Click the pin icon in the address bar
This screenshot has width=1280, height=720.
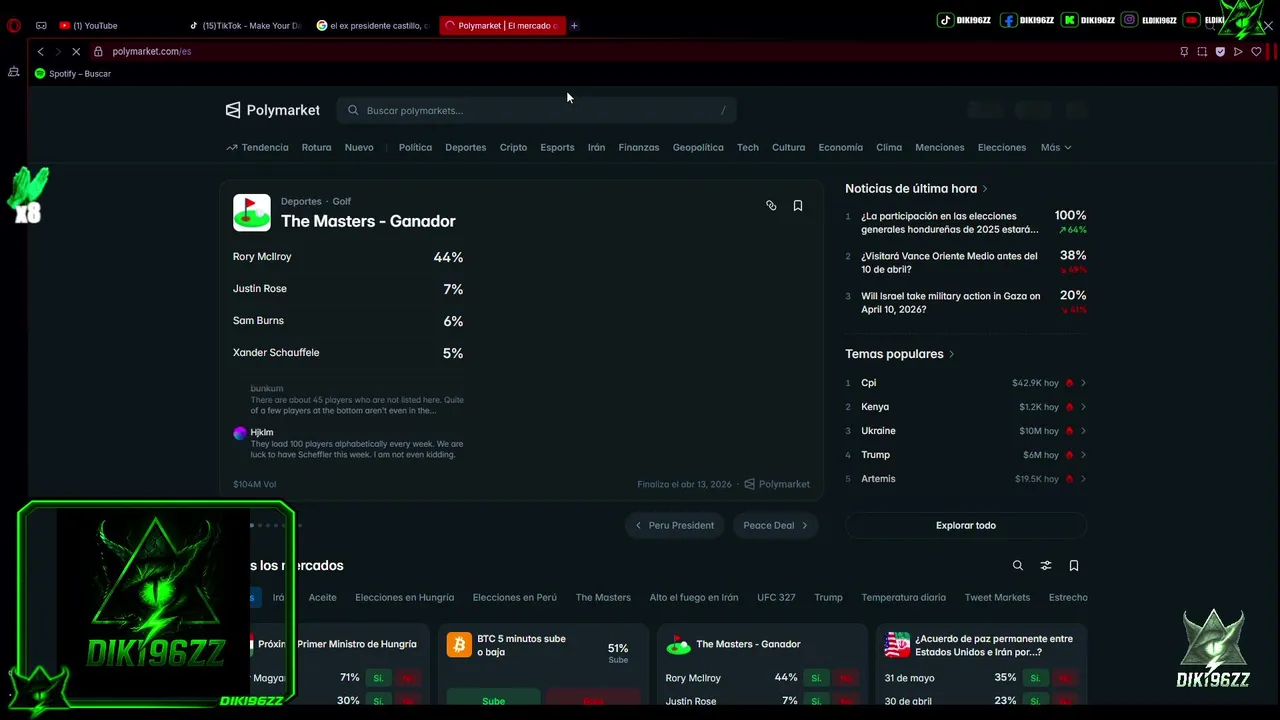tap(1184, 51)
